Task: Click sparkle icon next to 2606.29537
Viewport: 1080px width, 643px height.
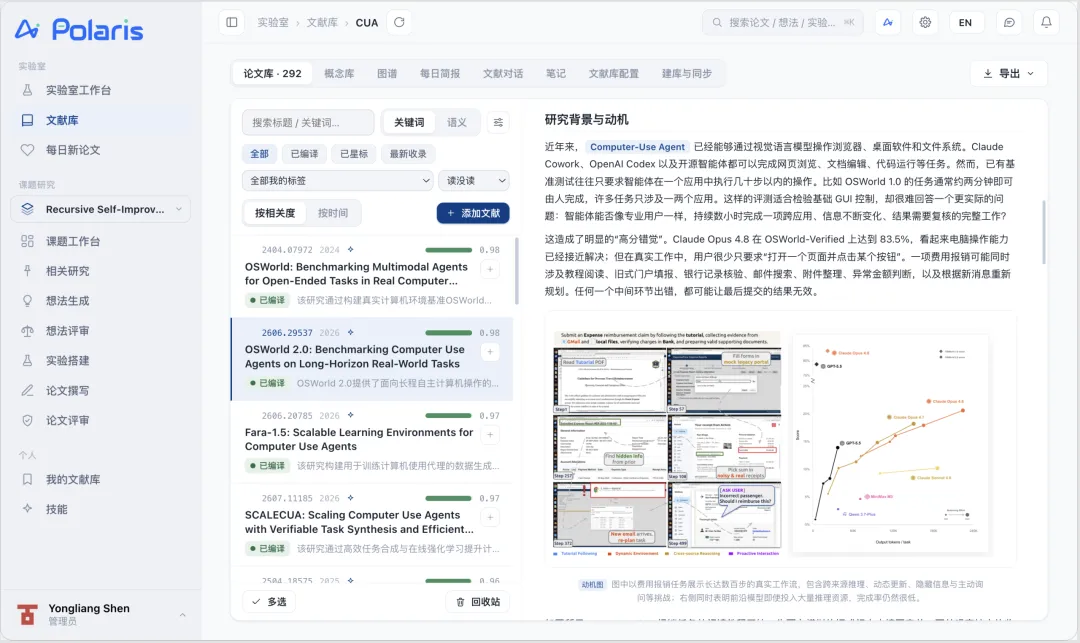Action: [351, 333]
